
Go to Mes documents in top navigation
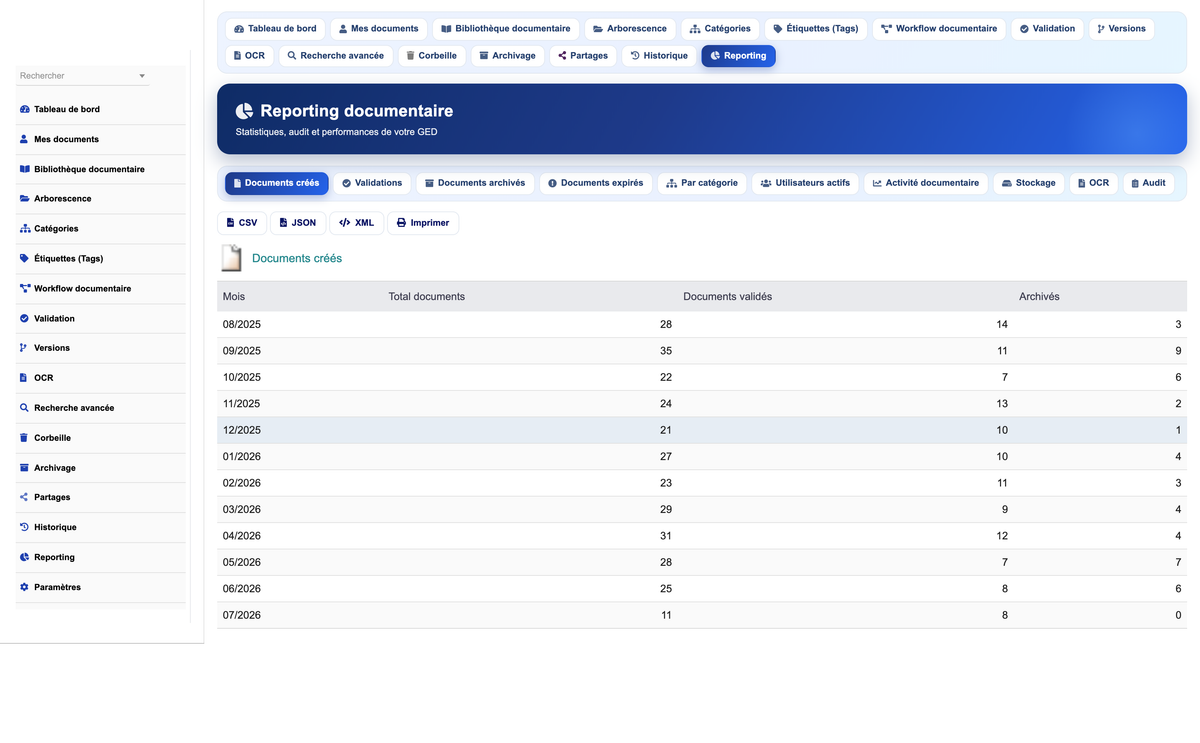pos(378,29)
